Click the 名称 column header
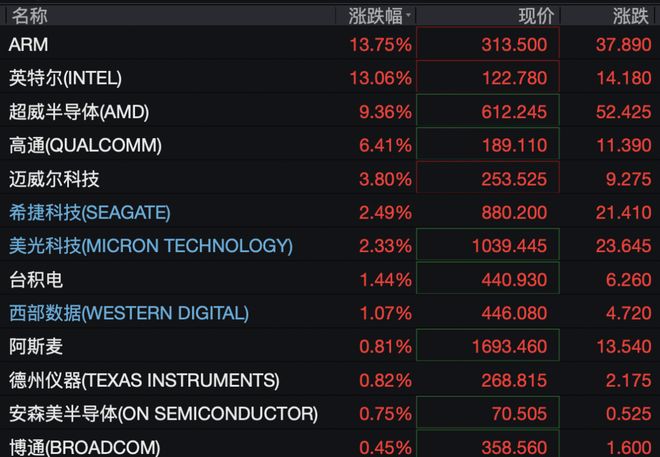Viewport: 660px width, 457px height. click(29, 16)
